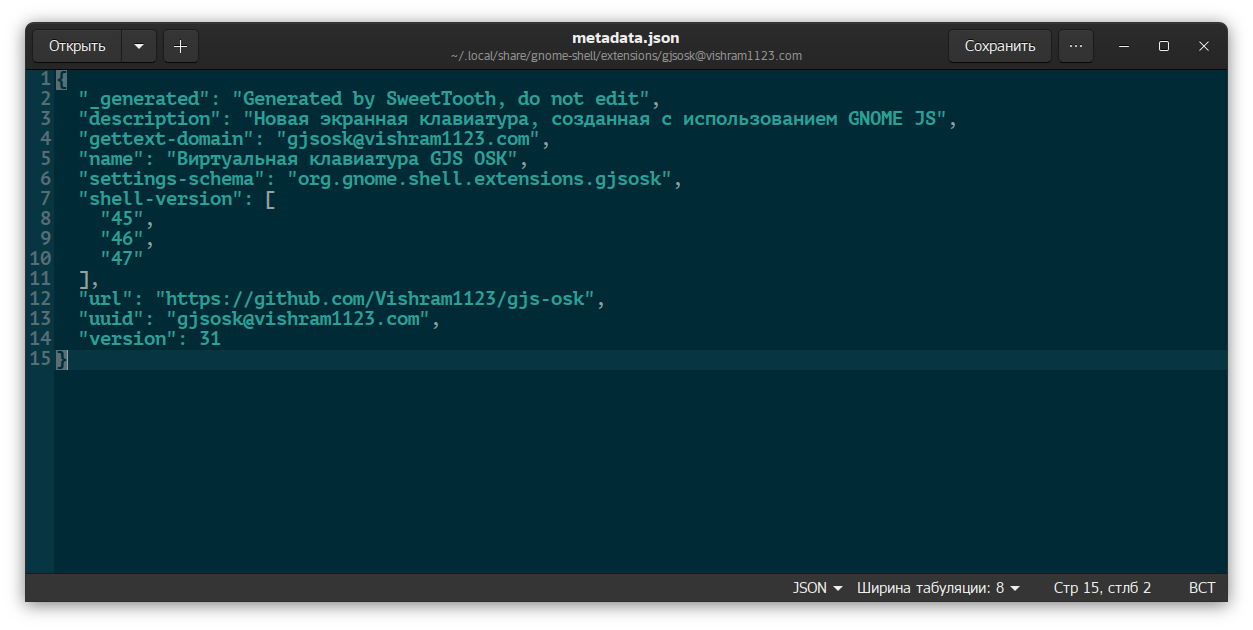
Task: Click the metadata.json title in the header
Action: point(625,38)
